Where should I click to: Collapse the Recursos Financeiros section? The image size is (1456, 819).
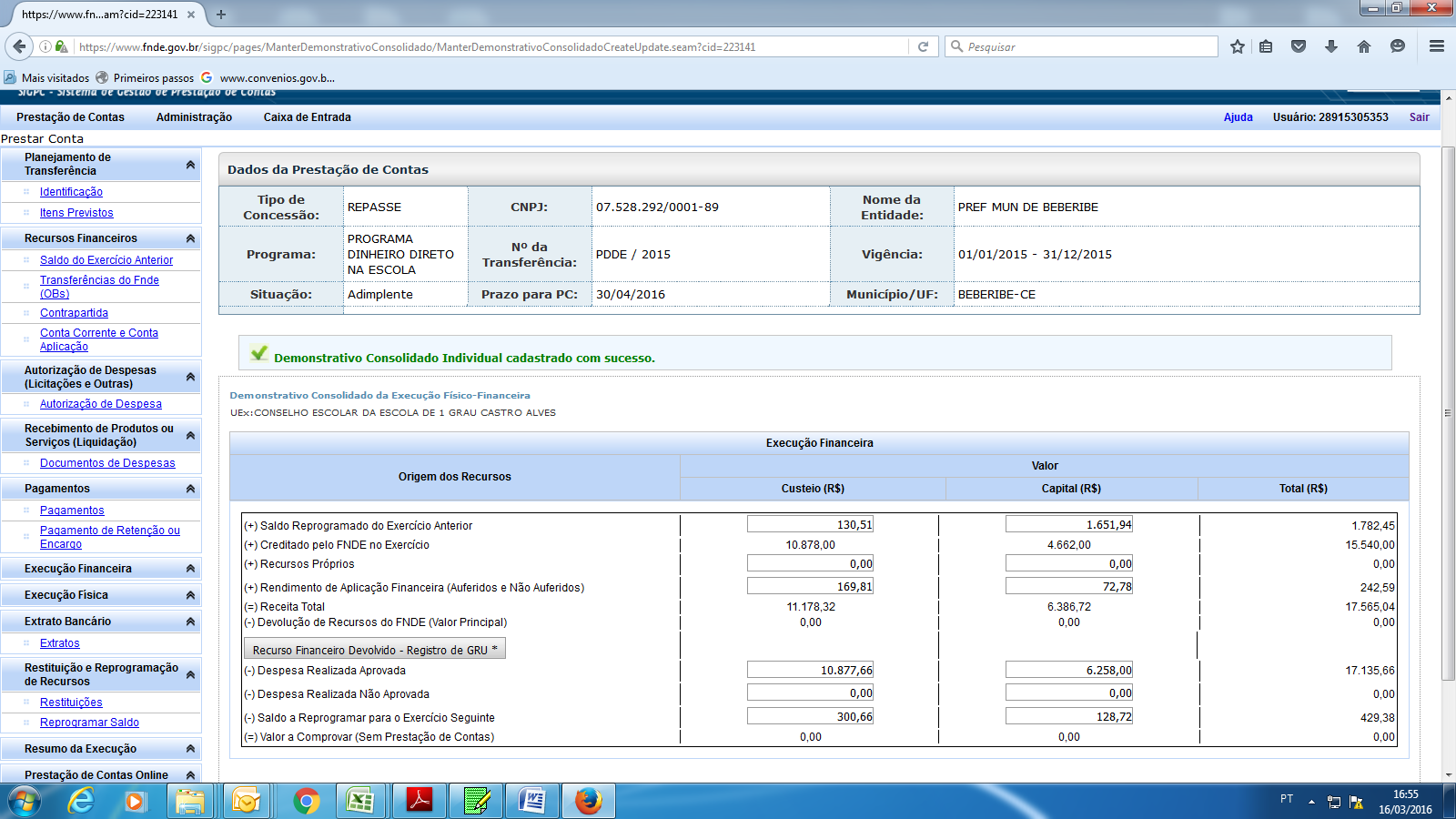click(190, 238)
